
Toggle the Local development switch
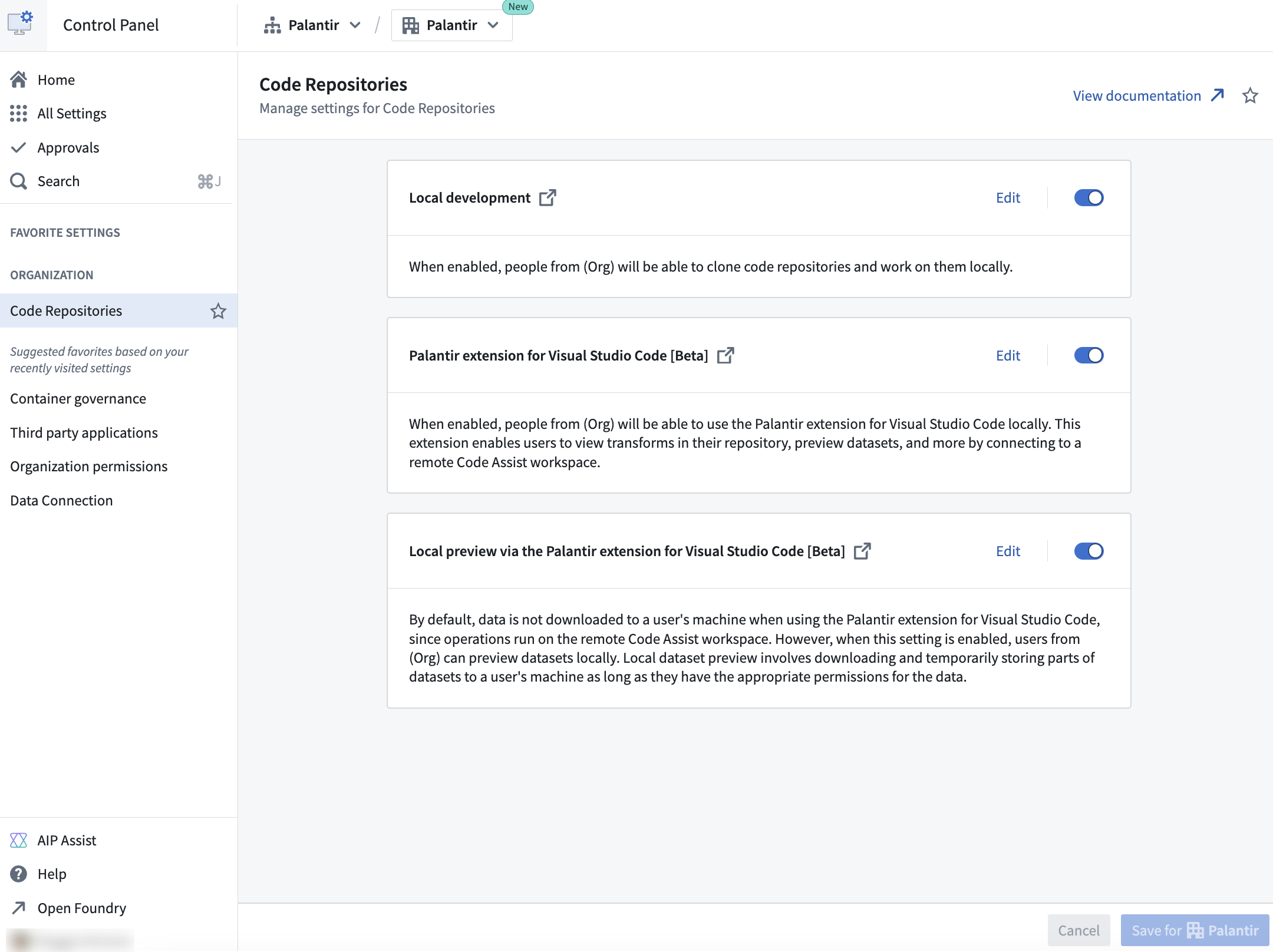1089,197
